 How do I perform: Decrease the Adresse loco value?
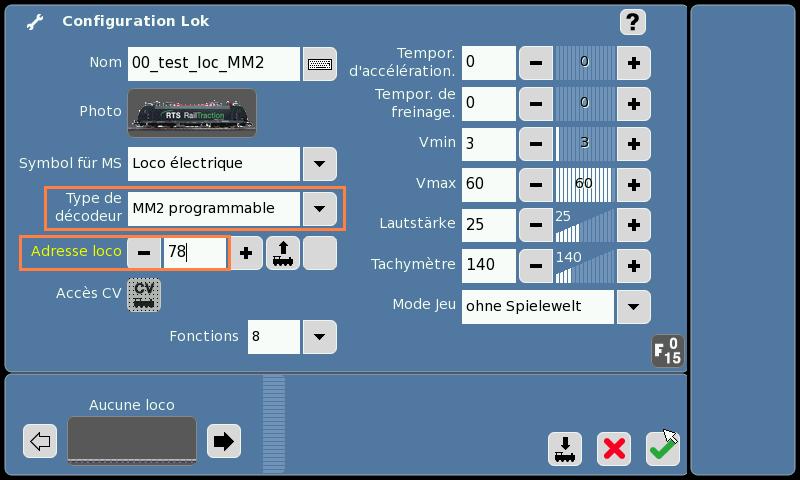click(x=144, y=252)
